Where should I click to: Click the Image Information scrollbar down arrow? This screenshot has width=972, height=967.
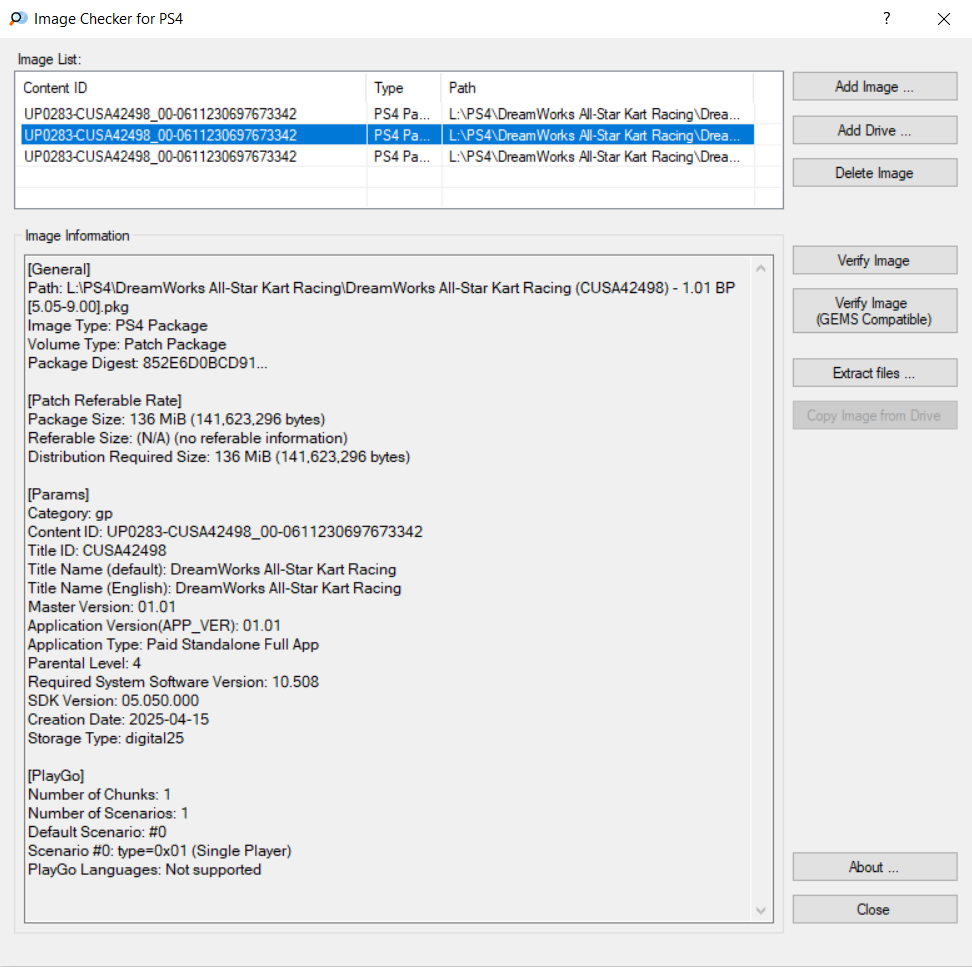(762, 910)
